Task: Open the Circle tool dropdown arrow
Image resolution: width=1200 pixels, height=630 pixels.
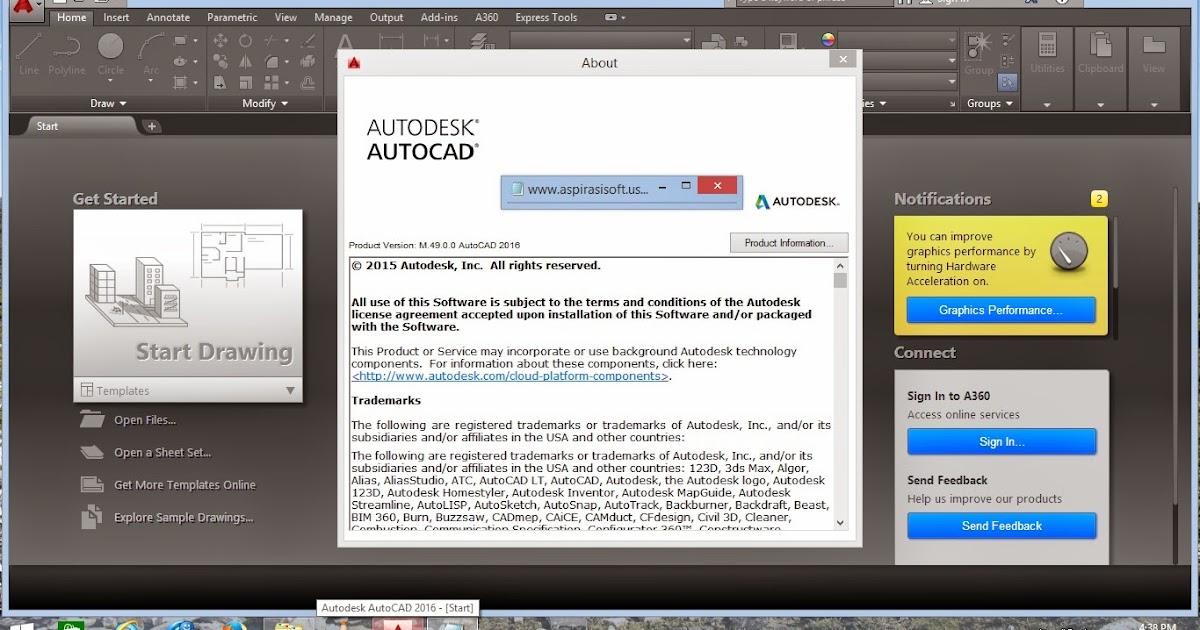Action: click(x=110, y=78)
